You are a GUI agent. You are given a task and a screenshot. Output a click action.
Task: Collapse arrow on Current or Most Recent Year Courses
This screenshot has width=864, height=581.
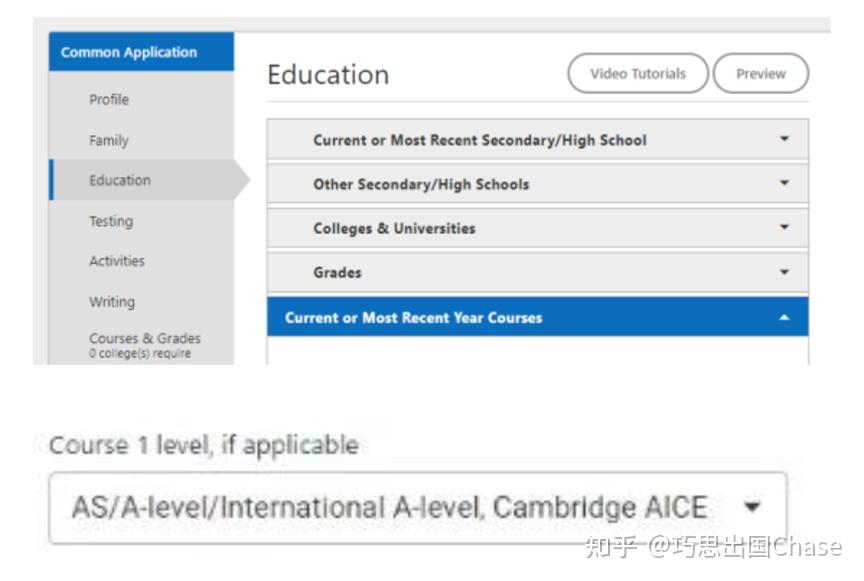pyautogui.click(x=784, y=318)
